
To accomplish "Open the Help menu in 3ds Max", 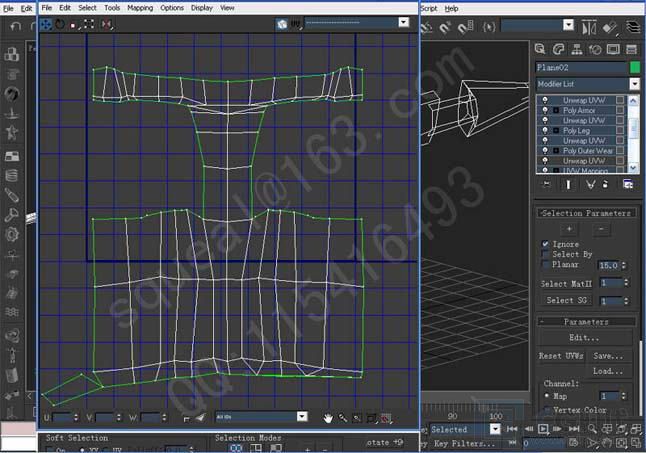I will coord(452,8).
